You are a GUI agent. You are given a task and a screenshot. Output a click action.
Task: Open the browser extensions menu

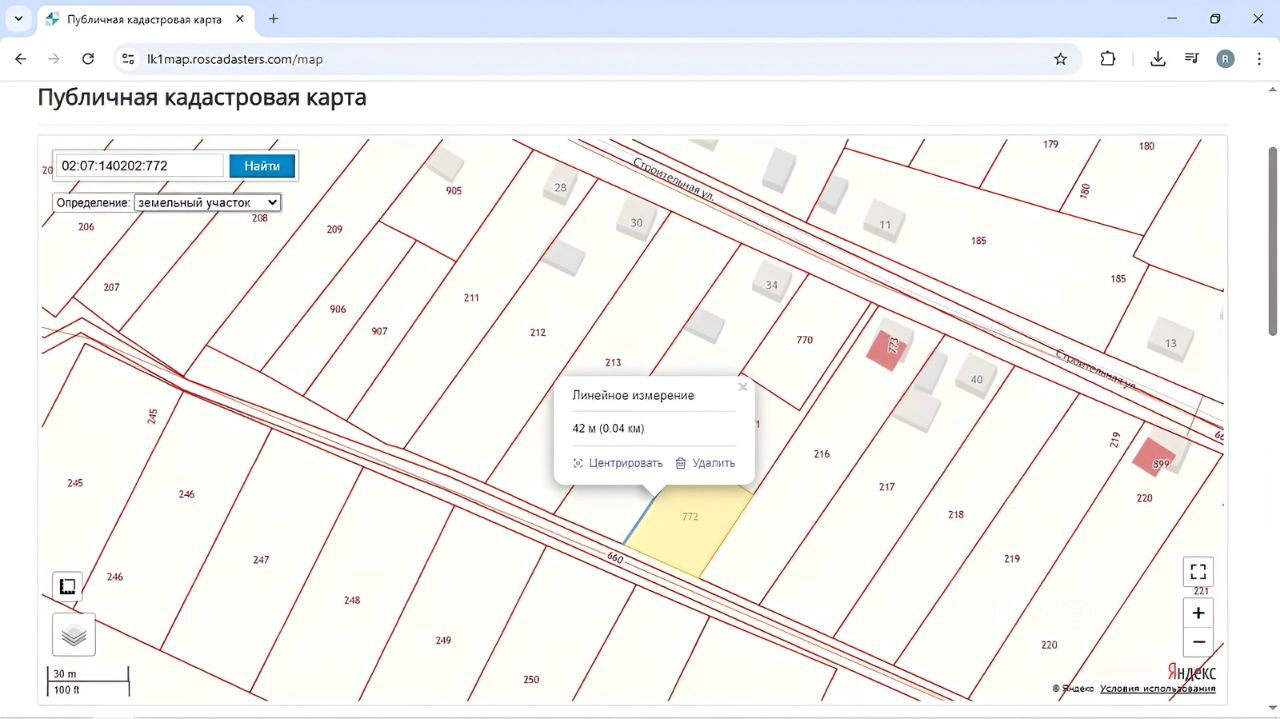pyautogui.click(x=1108, y=59)
